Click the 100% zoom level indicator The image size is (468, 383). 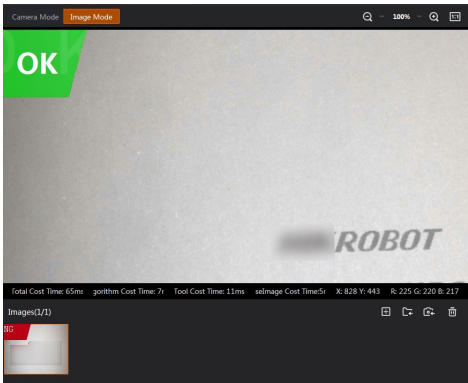click(x=401, y=17)
